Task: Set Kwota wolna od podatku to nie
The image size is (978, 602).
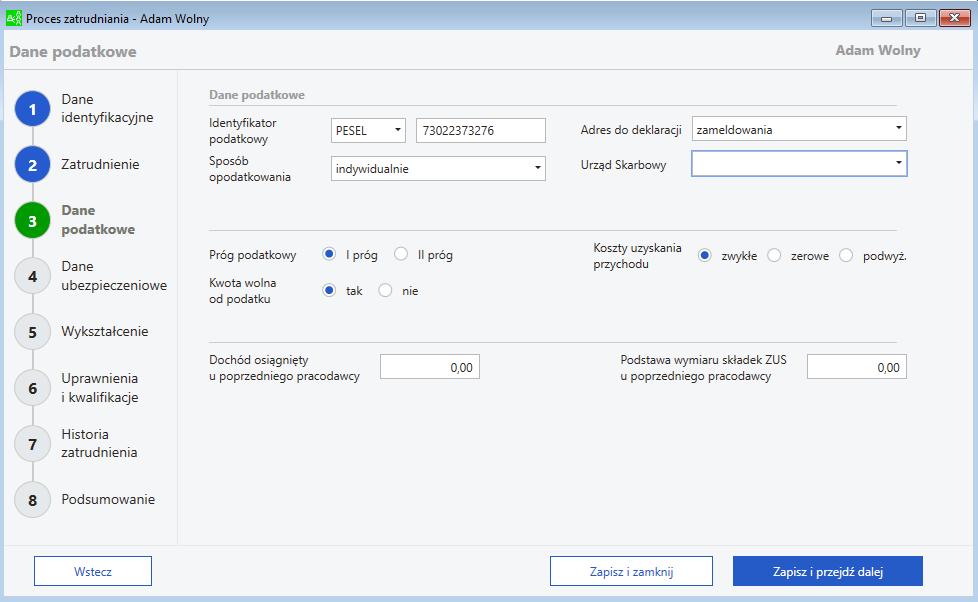Action: [x=385, y=290]
